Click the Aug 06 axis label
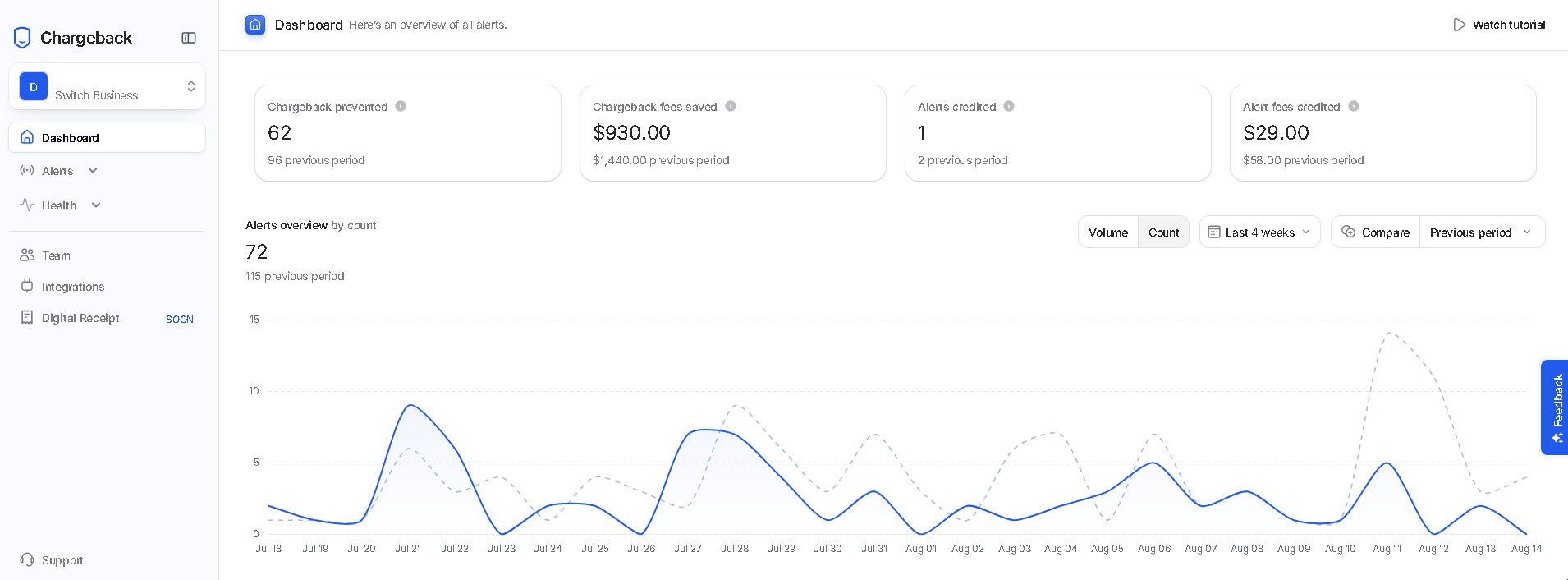 tap(1153, 549)
